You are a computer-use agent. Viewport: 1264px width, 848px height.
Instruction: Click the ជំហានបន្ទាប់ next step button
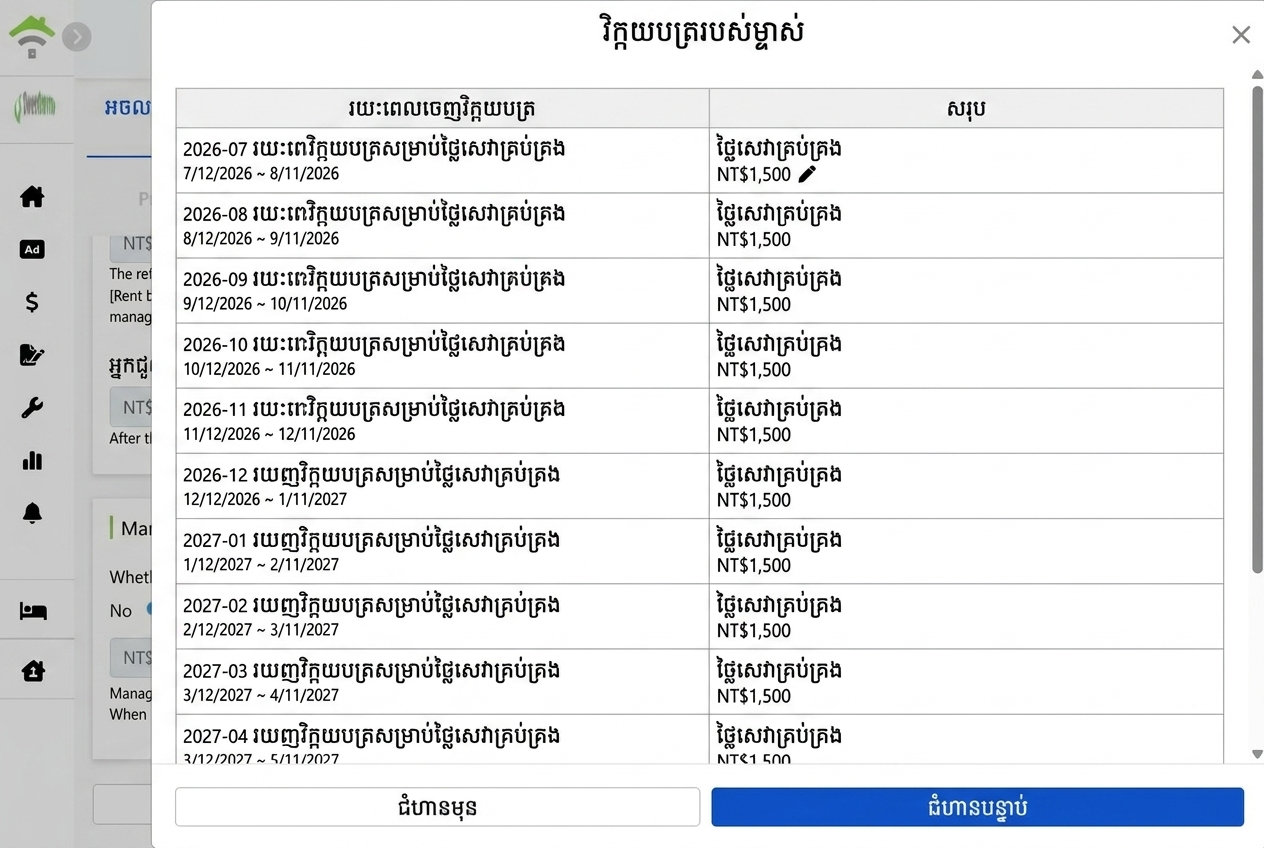[977, 807]
